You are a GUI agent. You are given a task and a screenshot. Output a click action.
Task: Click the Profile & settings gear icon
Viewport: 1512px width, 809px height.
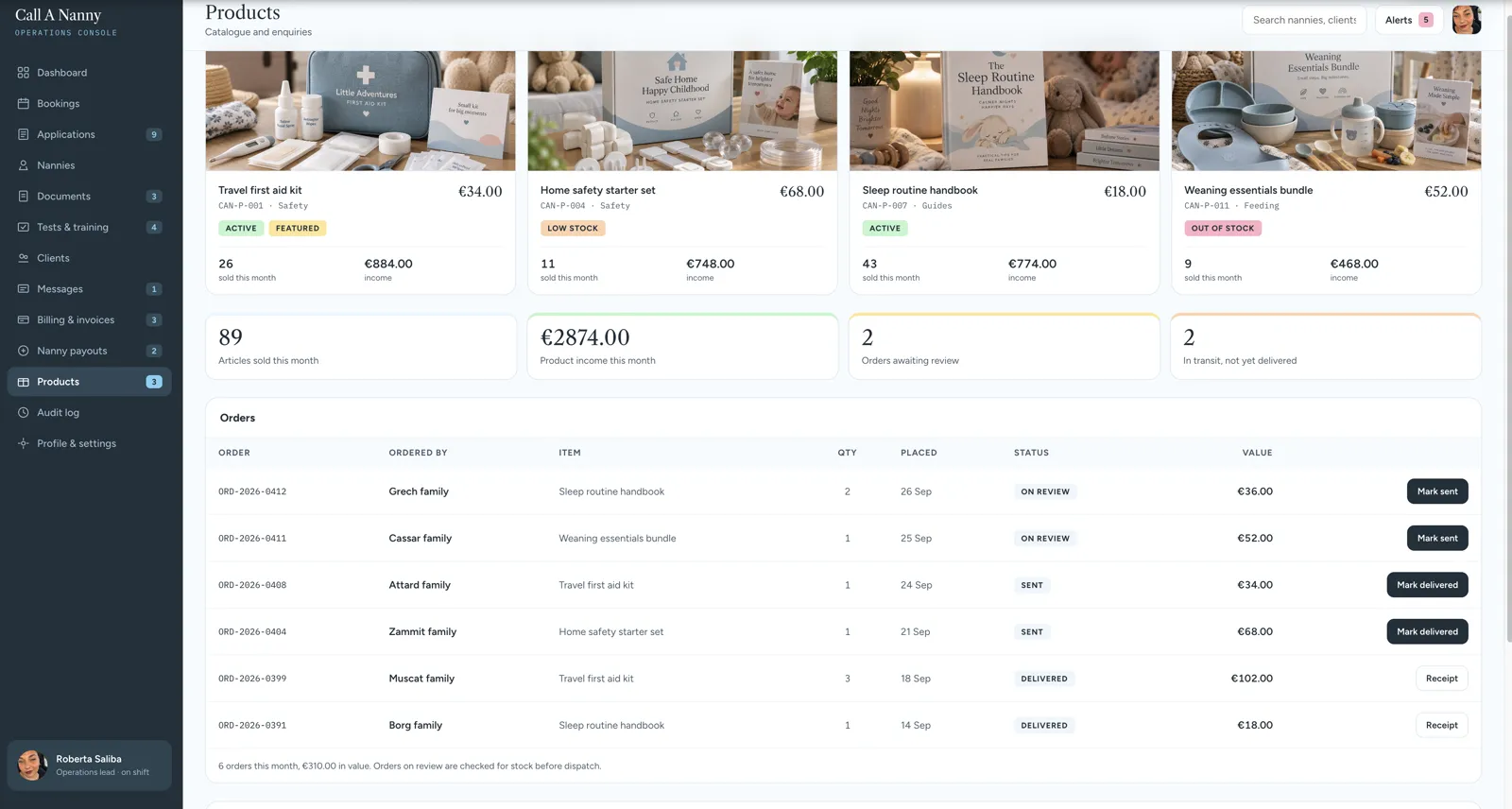pos(24,443)
